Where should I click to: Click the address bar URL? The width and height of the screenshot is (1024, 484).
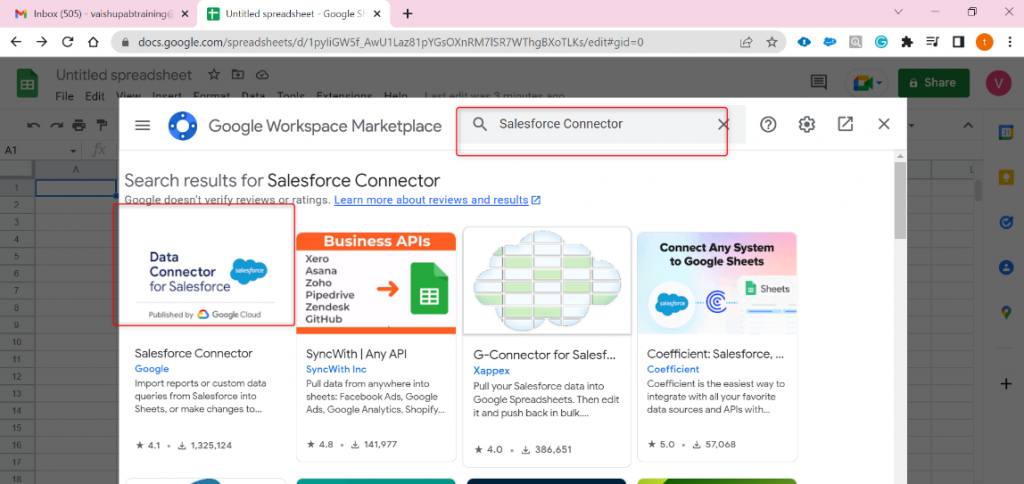pyautogui.click(x=391, y=42)
